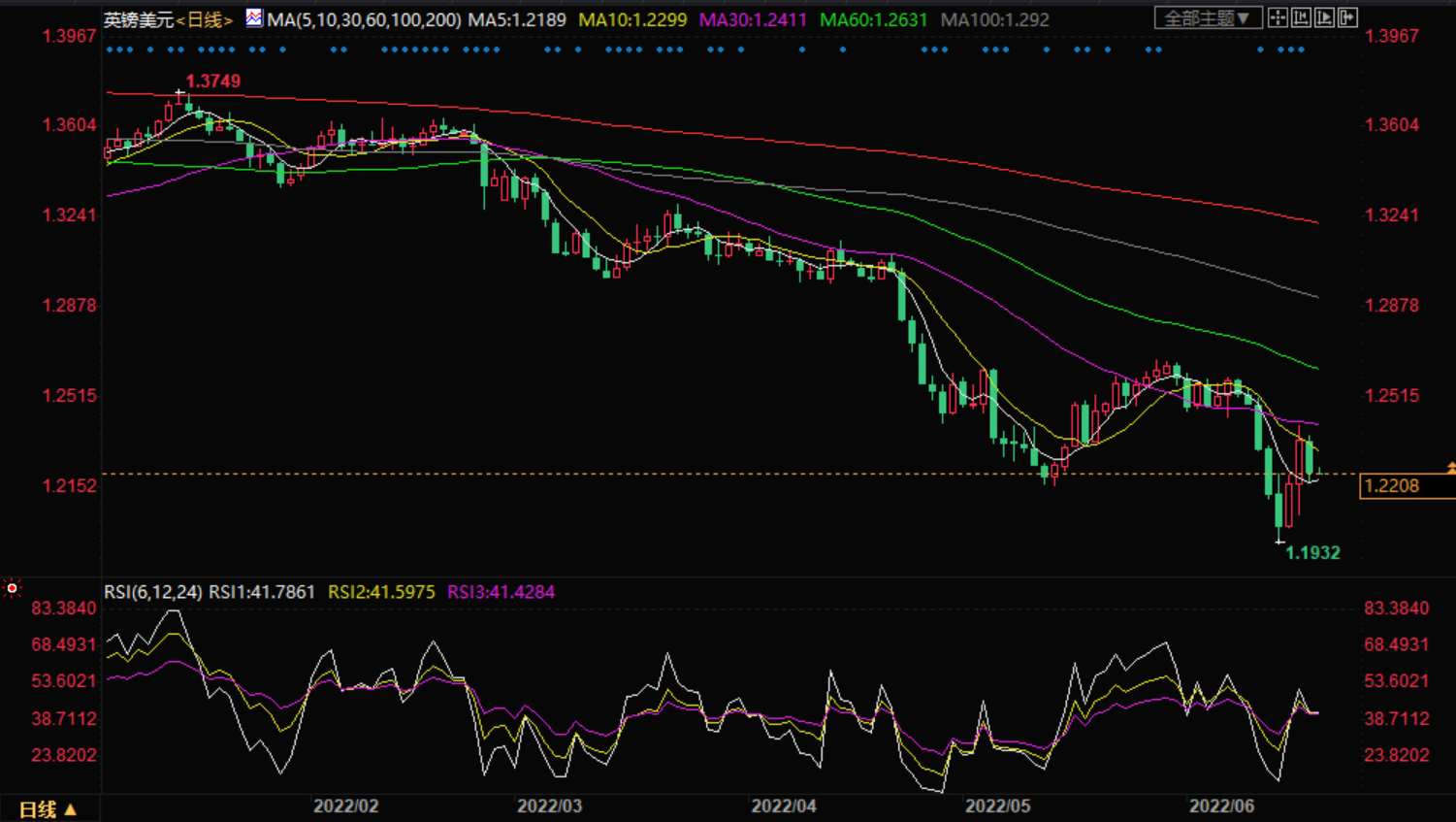Click 1.2515 on the right price axis
This screenshot has width=1456, height=822.
click(x=1392, y=396)
